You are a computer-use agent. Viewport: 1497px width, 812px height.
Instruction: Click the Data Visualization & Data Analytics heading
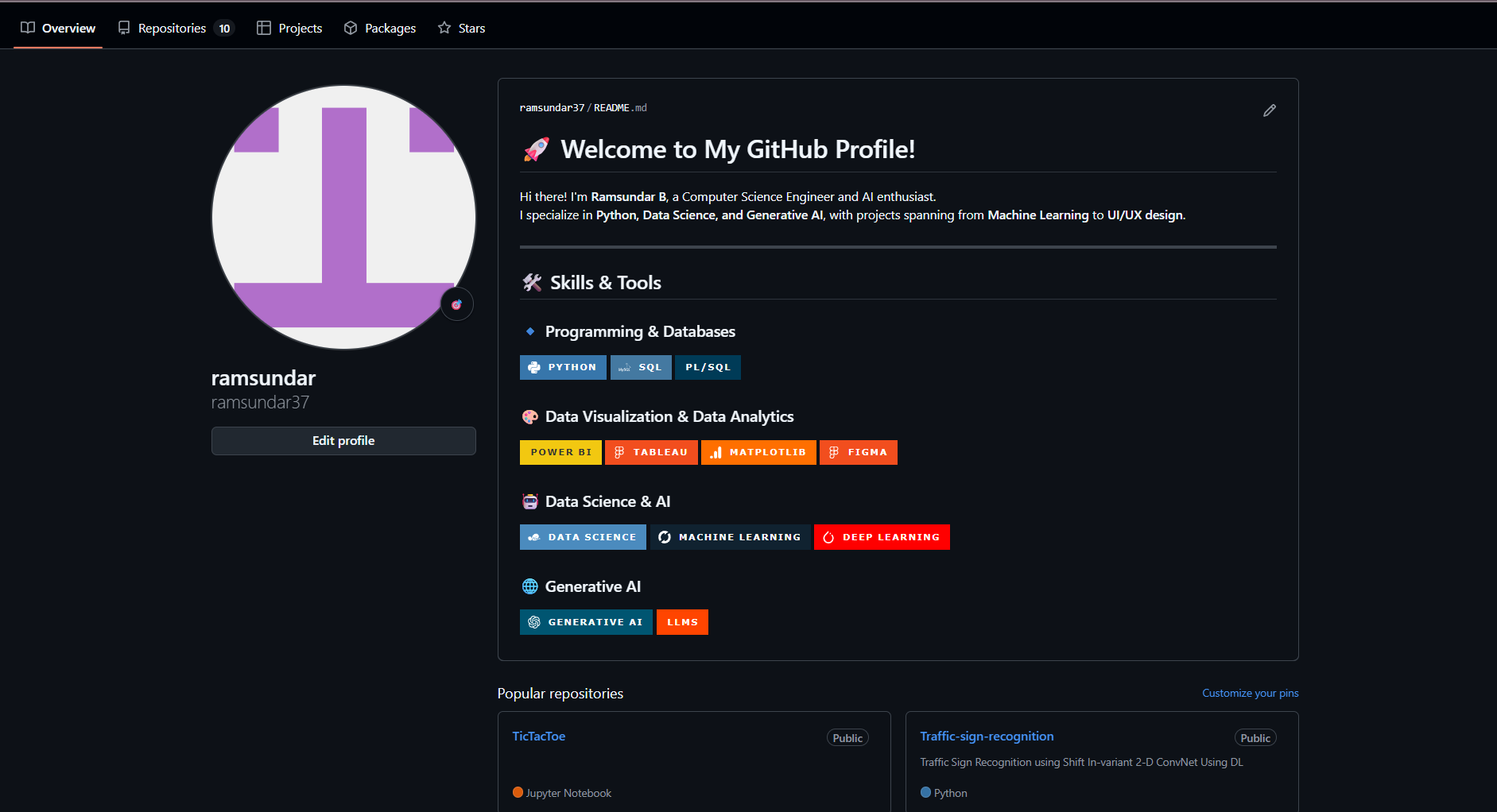(x=669, y=417)
